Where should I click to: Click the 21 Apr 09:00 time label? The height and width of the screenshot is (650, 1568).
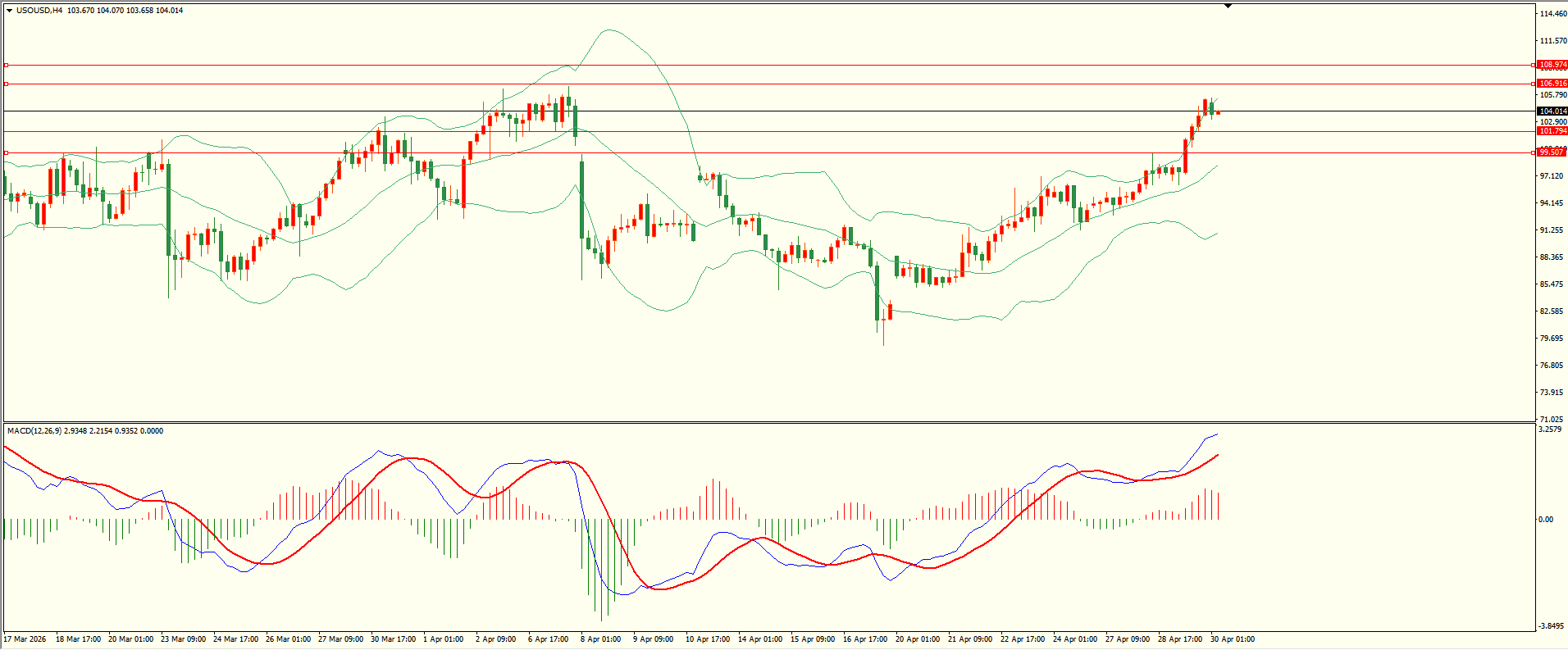[969, 639]
